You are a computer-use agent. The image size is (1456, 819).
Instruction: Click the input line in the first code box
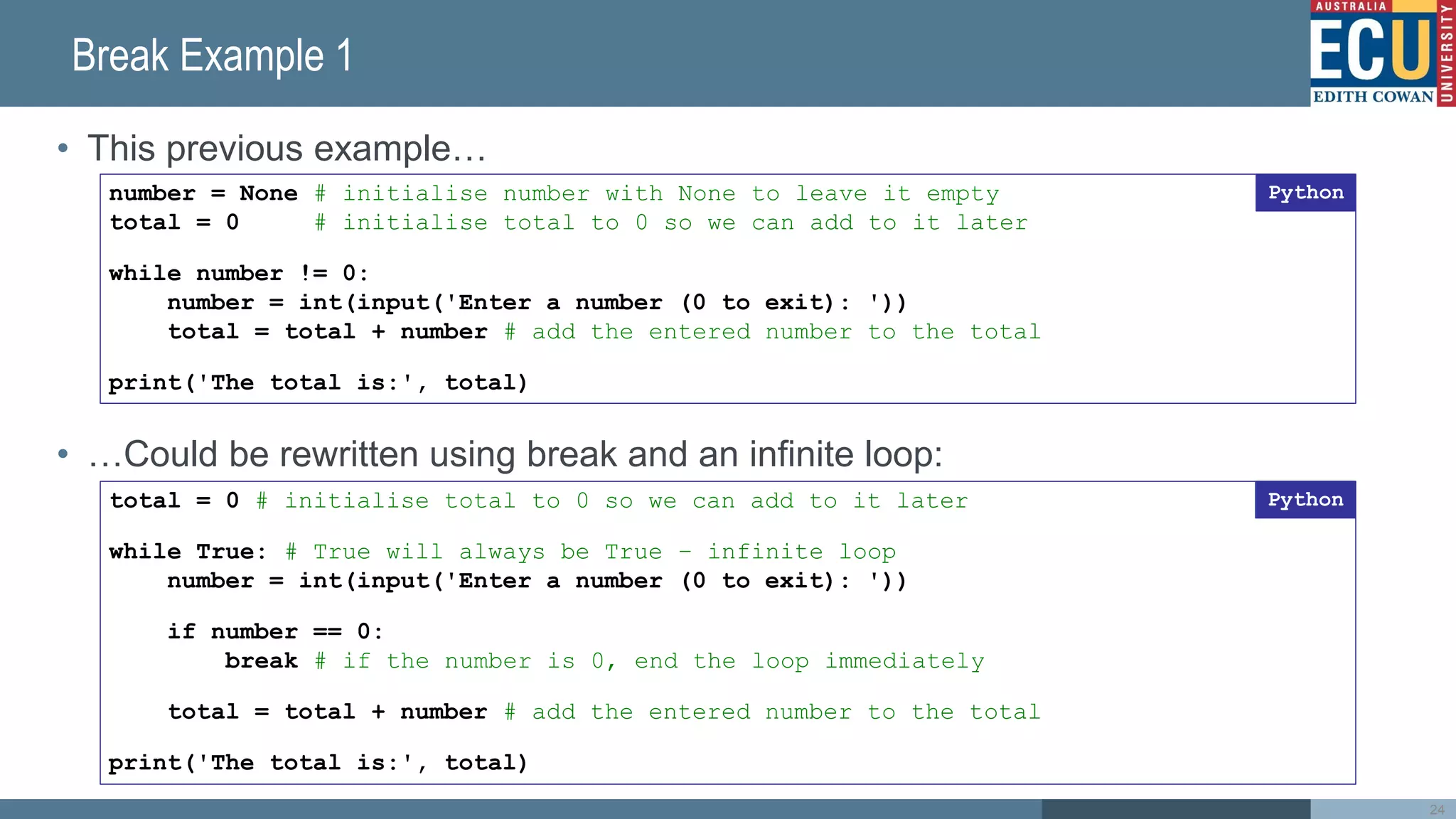pyautogui.click(x=537, y=303)
